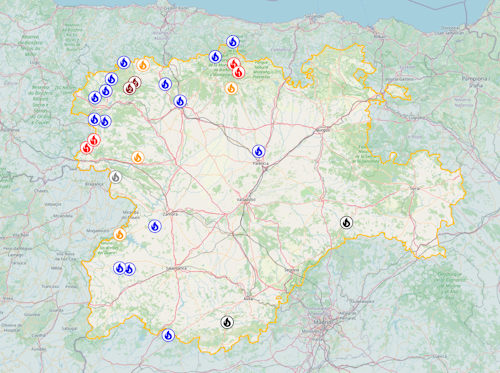The height and width of the screenshot is (373, 500).
Task: Open the left blue marker of the pair west of Salamanca
Action: 119,268
